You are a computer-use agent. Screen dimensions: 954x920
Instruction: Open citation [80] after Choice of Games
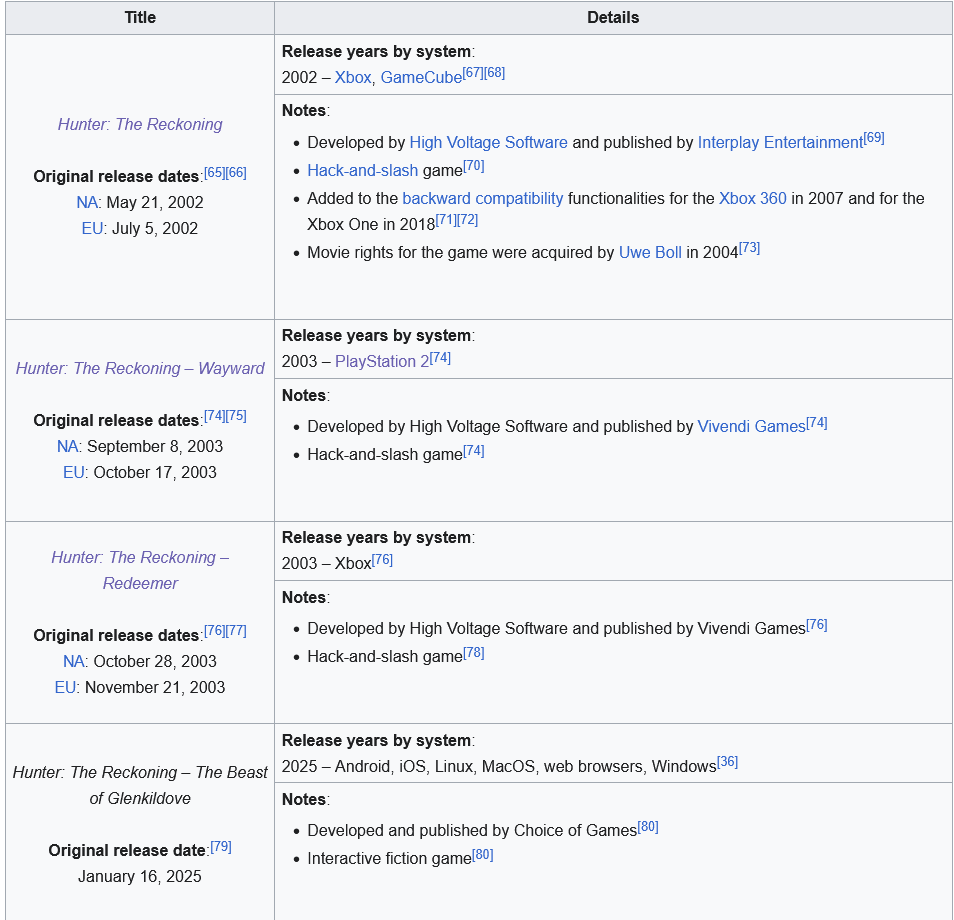(648, 826)
